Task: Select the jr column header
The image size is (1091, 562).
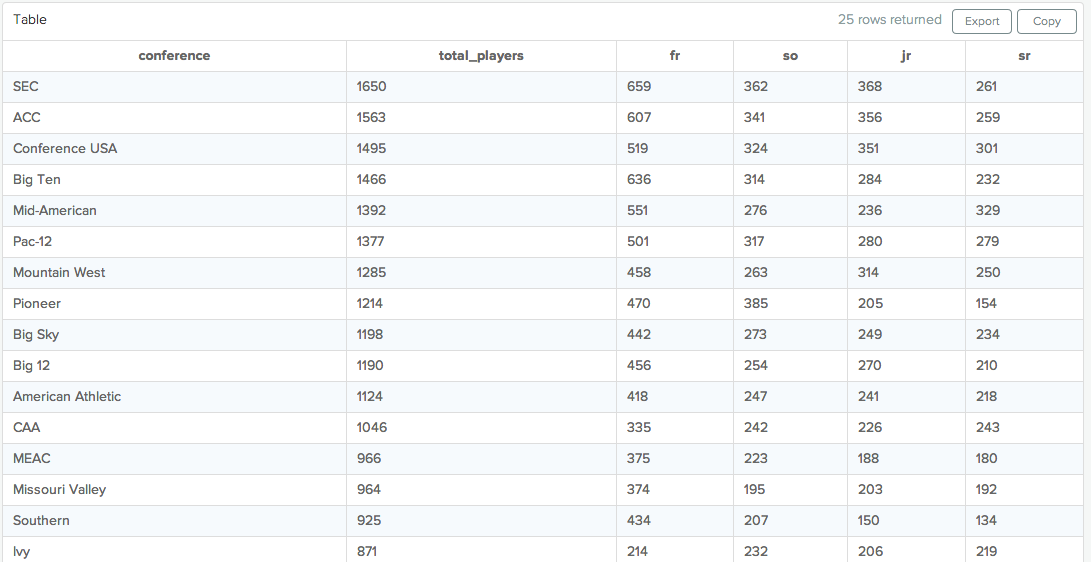Action: tap(906, 56)
